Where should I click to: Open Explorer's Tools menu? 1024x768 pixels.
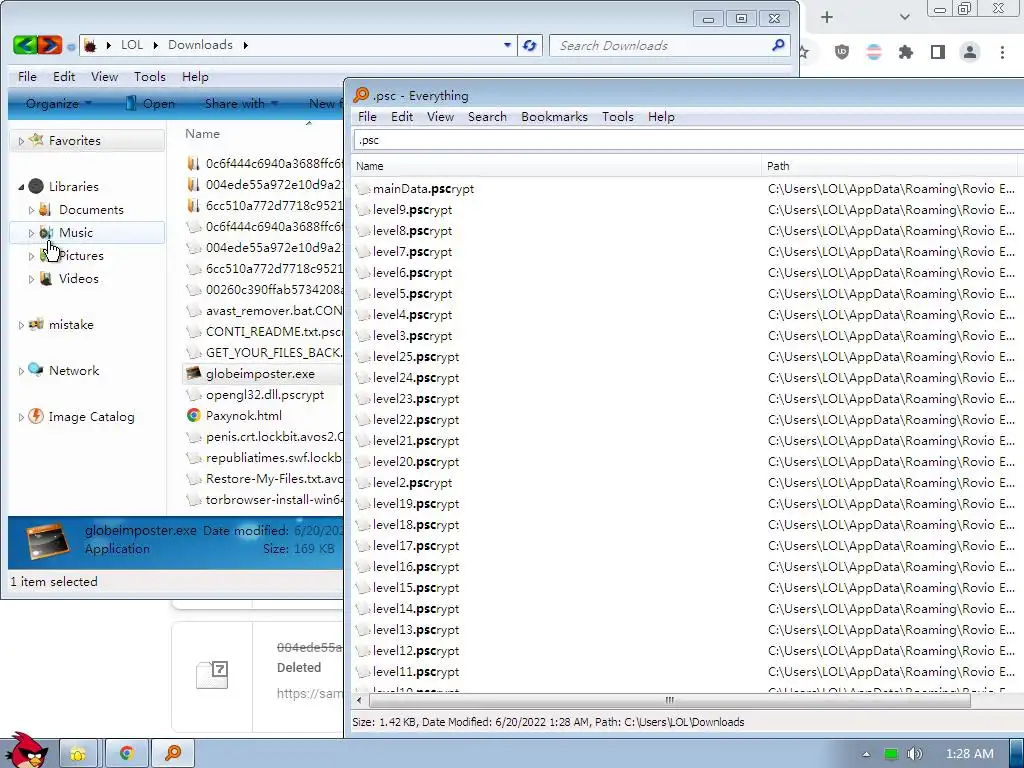pos(150,76)
